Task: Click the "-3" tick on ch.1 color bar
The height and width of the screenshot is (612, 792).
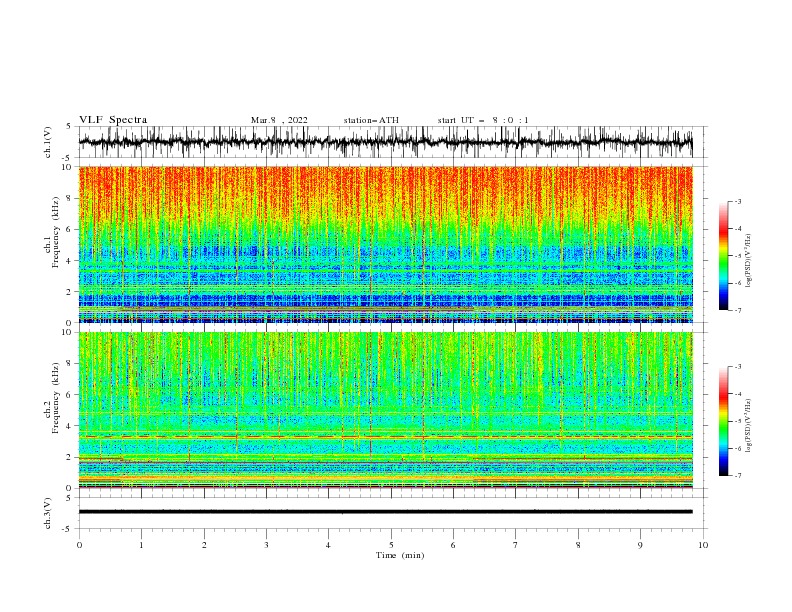Action: pos(737,201)
